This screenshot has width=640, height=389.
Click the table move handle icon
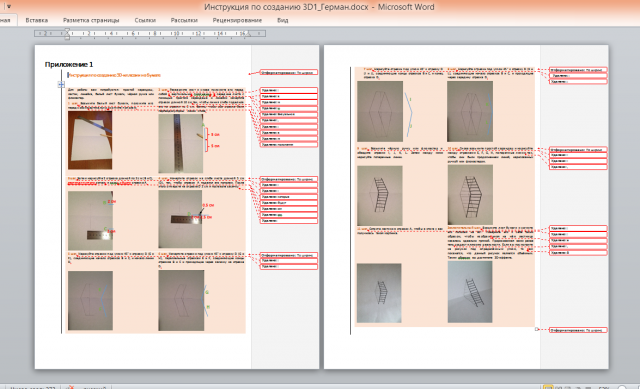(61, 84)
